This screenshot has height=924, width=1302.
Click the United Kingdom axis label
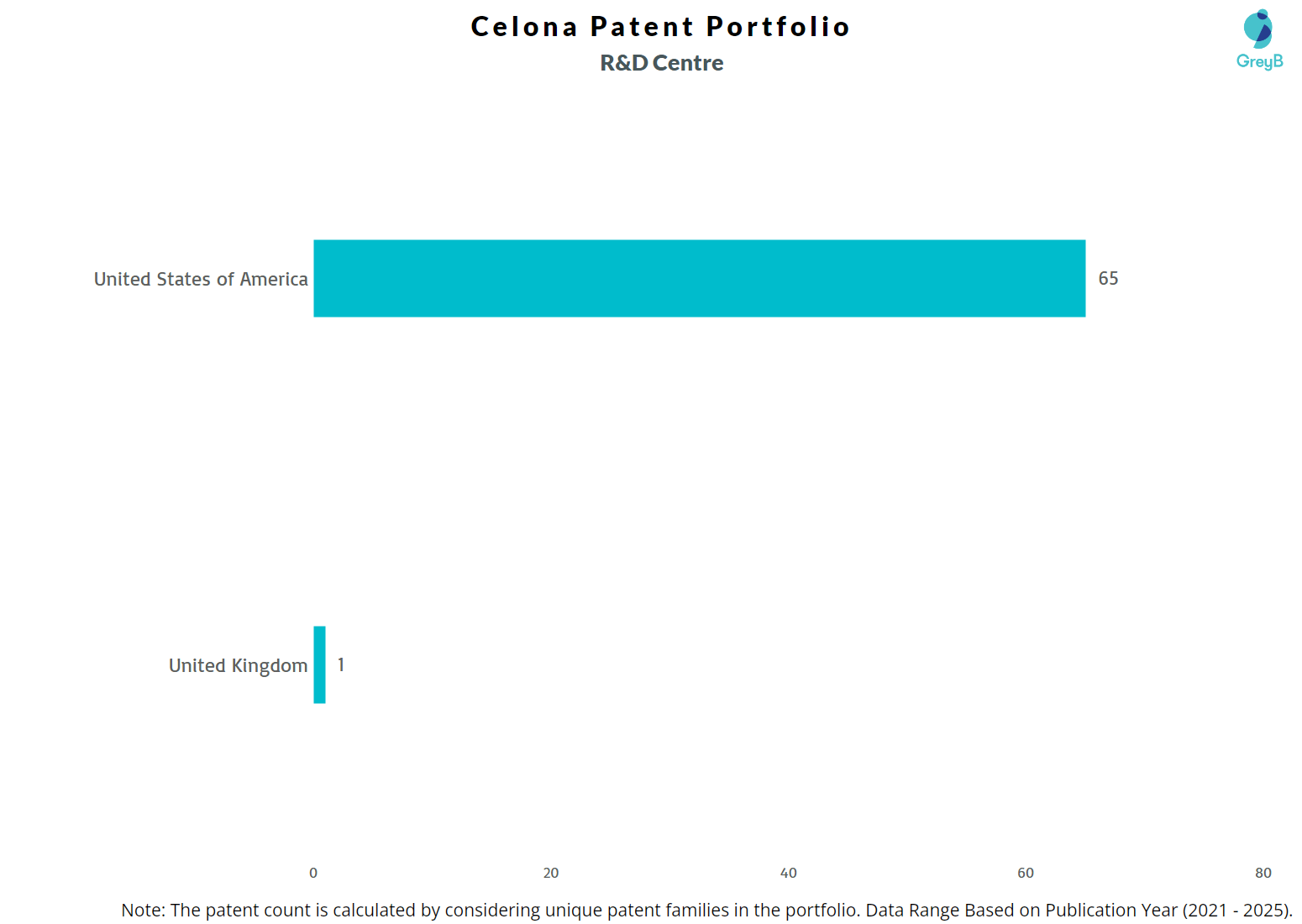click(238, 665)
